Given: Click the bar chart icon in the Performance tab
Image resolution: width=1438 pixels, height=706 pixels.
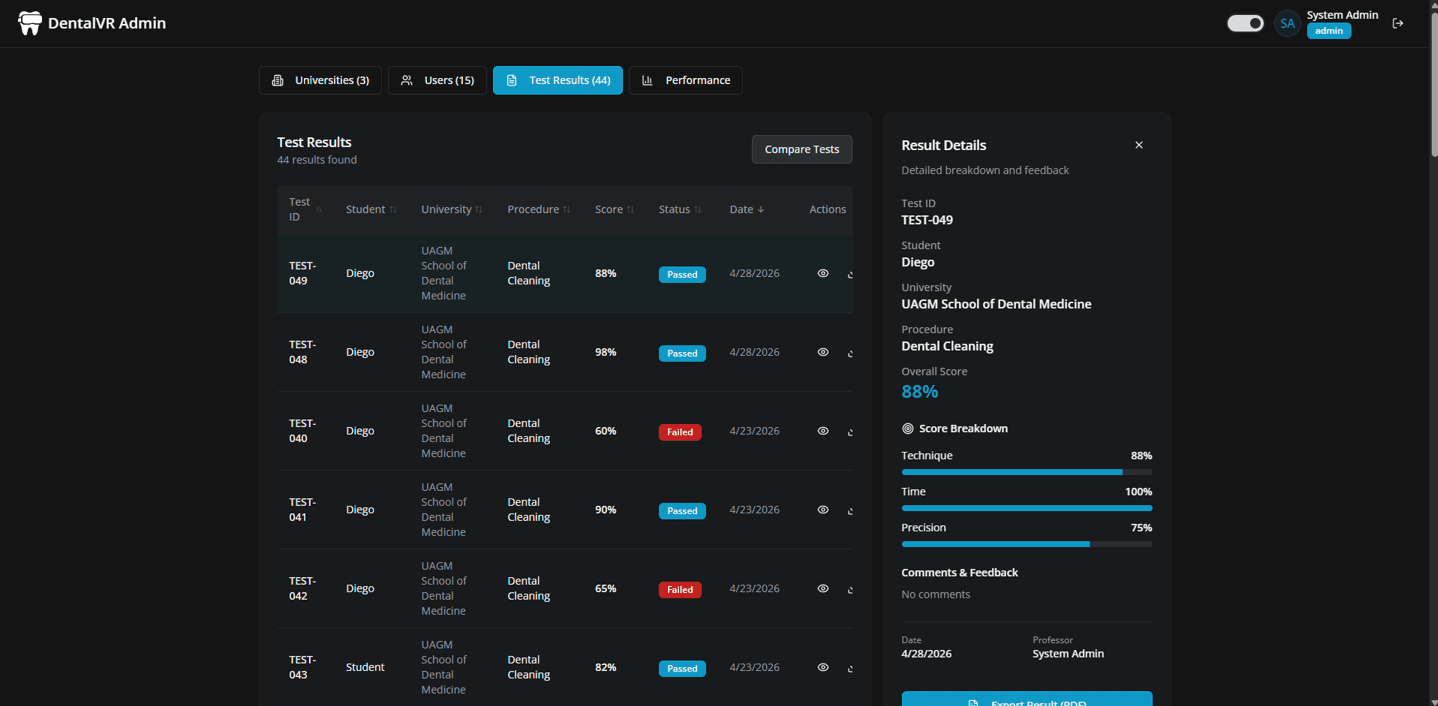Looking at the screenshot, I should click(x=648, y=80).
